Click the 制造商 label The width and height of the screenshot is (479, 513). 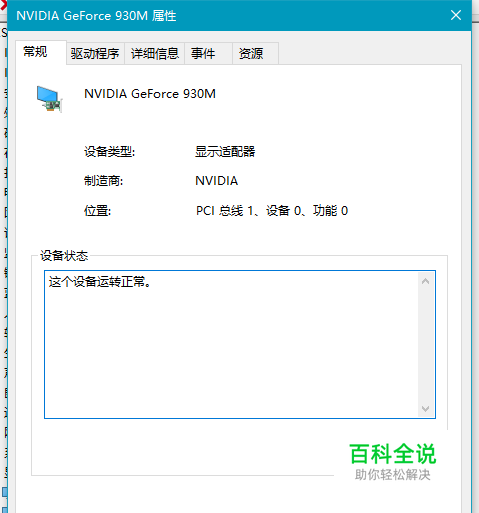click(104, 181)
